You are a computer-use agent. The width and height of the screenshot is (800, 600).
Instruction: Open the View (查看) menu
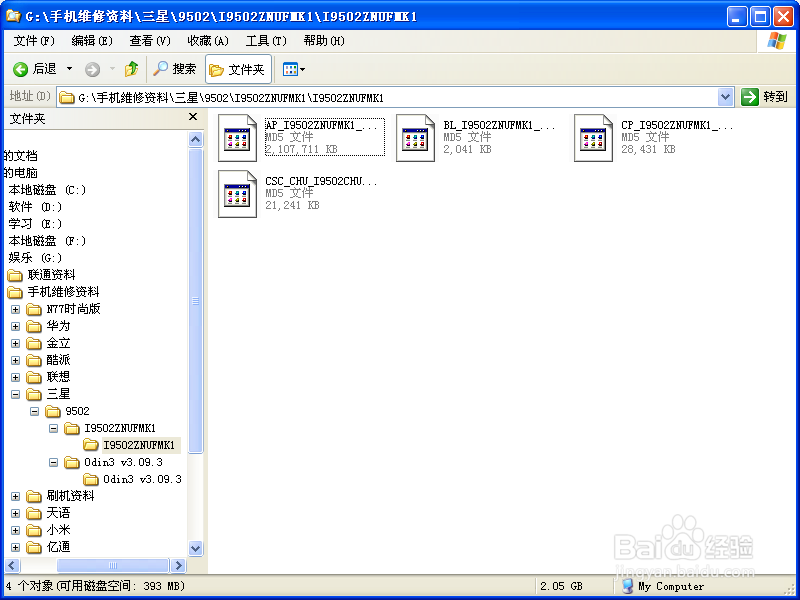tap(150, 41)
